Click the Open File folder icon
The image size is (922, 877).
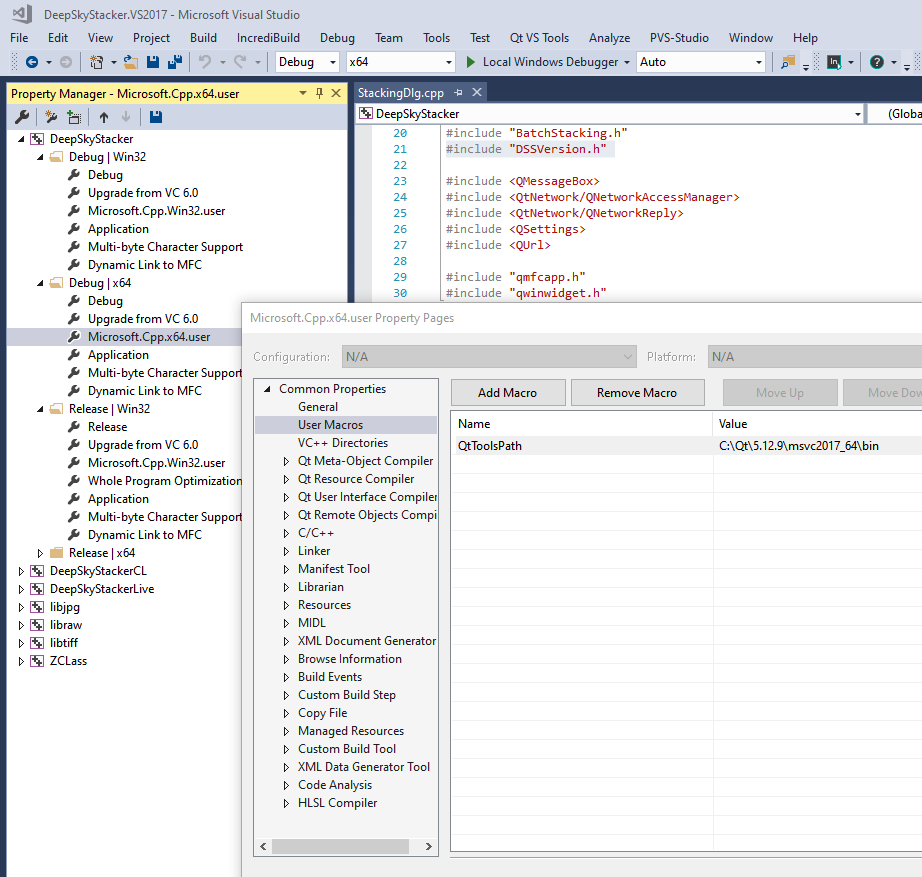(131, 62)
